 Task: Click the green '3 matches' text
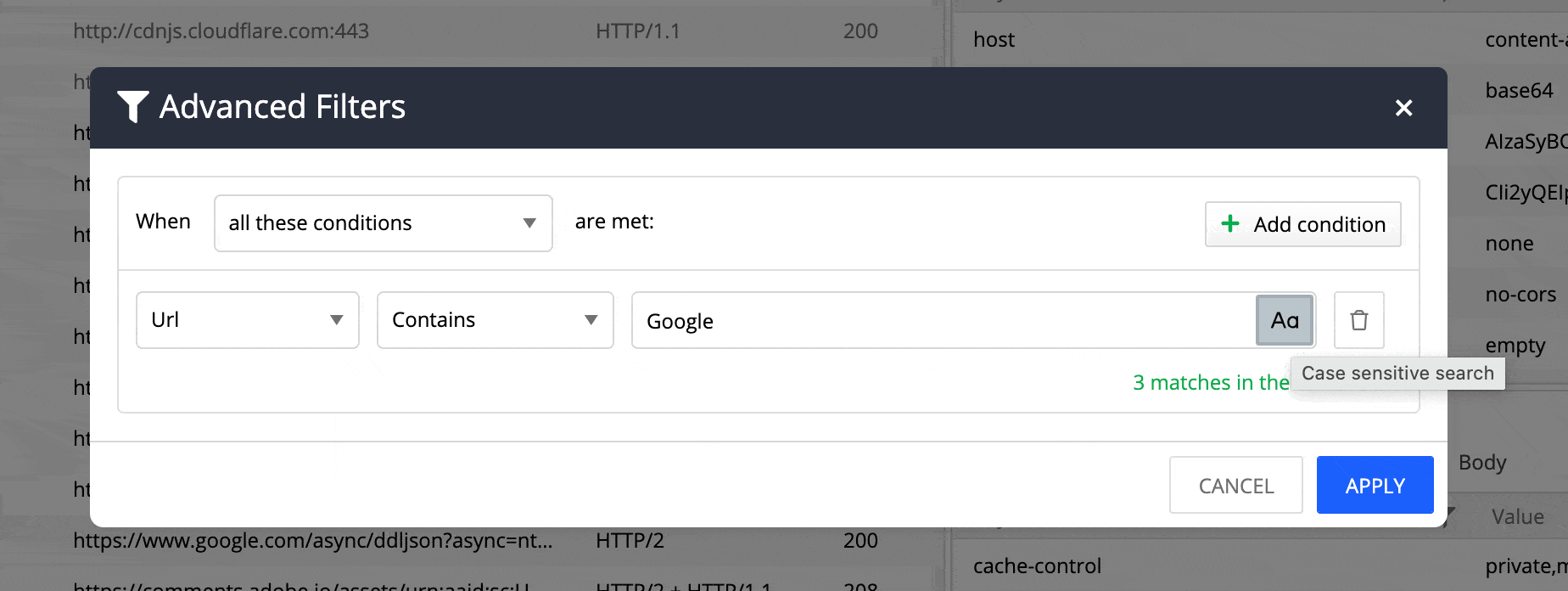(x=1211, y=383)
